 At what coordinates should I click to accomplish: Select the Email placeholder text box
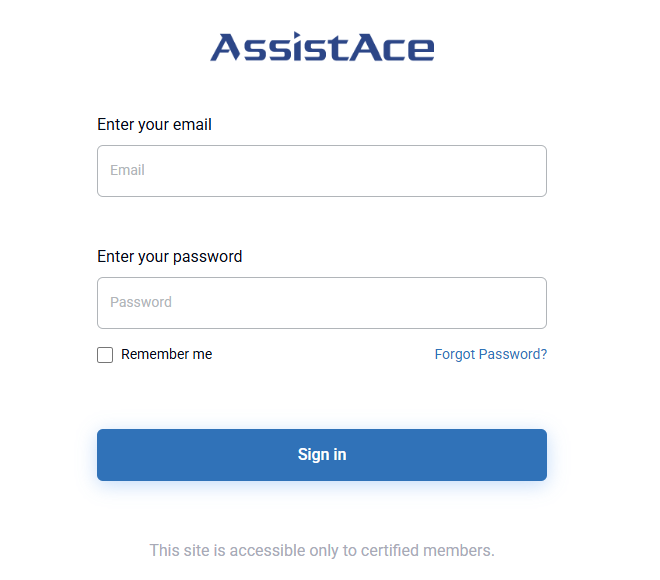click(x=322, y=171)
